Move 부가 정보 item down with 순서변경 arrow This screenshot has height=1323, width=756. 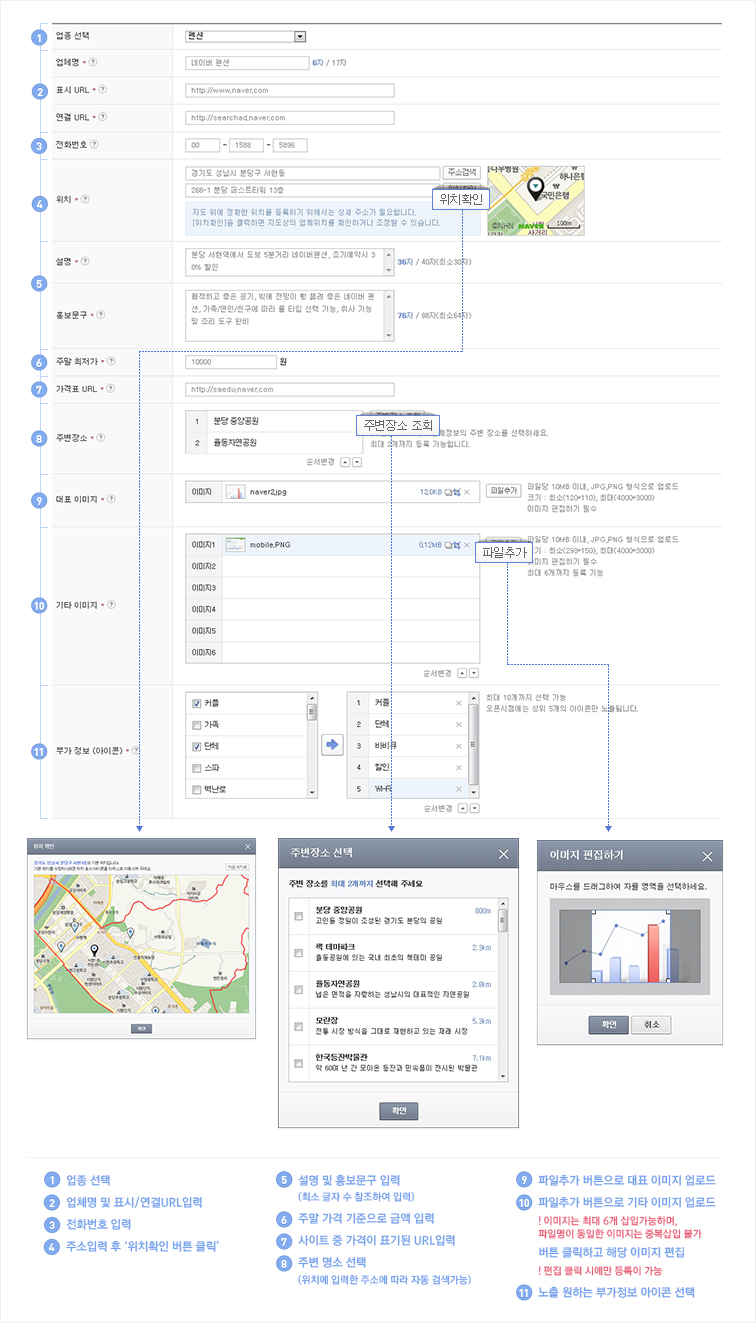tap(475, 808)
